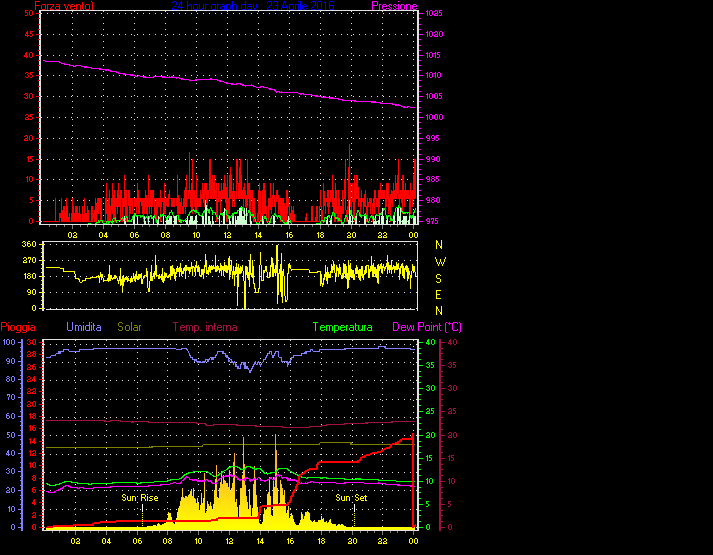Select the 'Pioggia' legend label
This screenshot has height=555, width=713.
coord(18,327)
